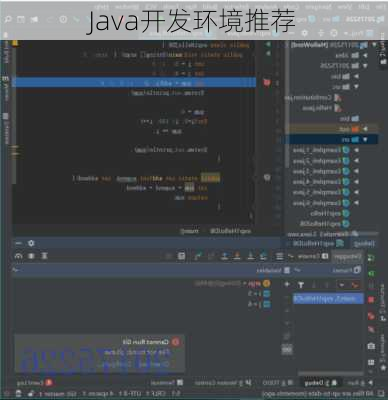The width and height of the screenshot is (388, 400).
Task: Open the Terminal tool window tab
Action: 166,383
